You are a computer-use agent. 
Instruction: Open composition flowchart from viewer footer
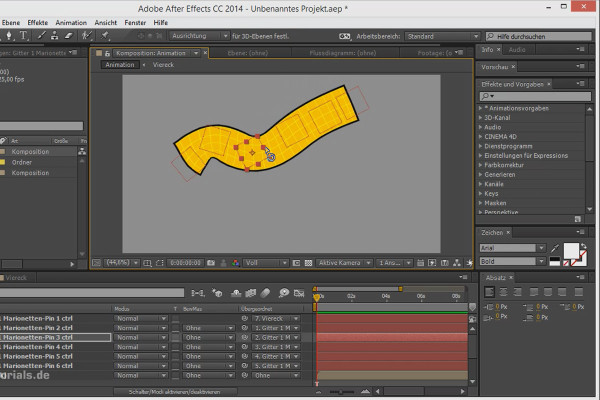(x=457, y=263)
